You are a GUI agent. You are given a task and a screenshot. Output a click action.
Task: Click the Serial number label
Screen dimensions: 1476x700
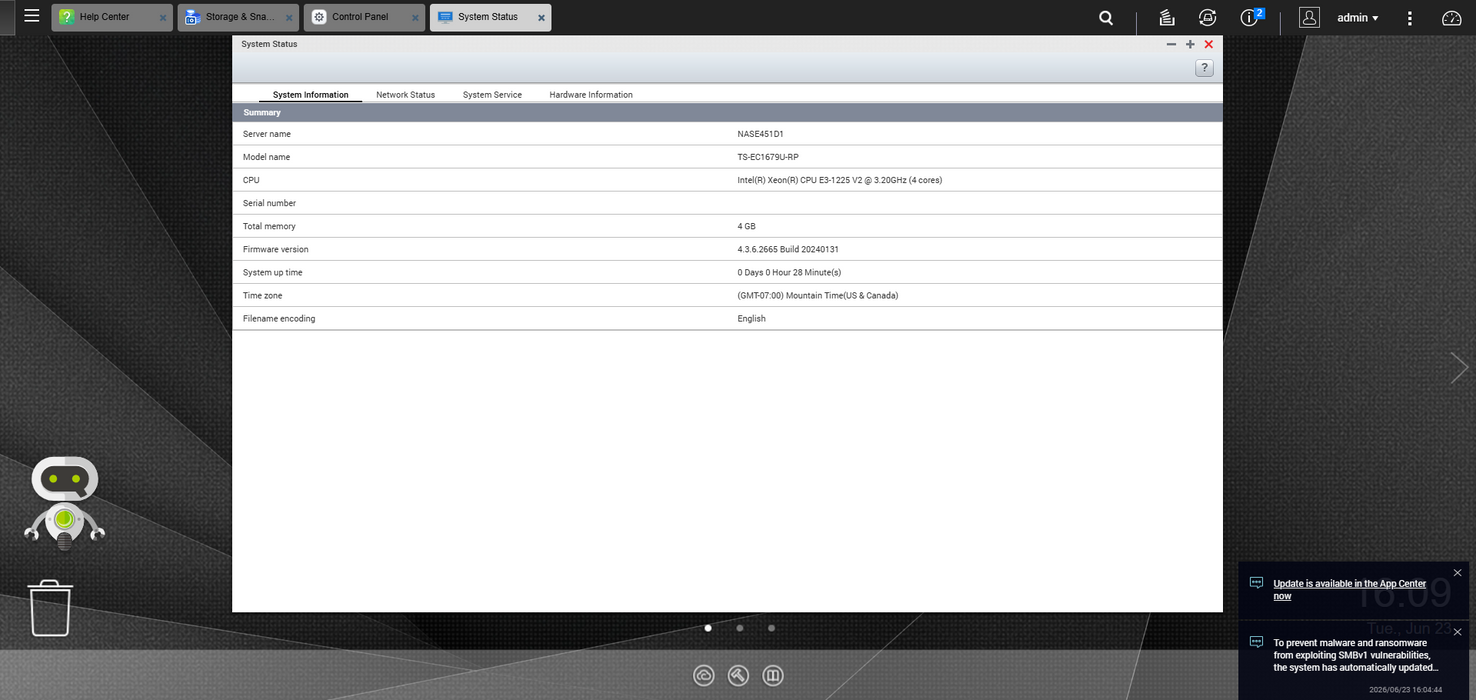tap(270, 203)
